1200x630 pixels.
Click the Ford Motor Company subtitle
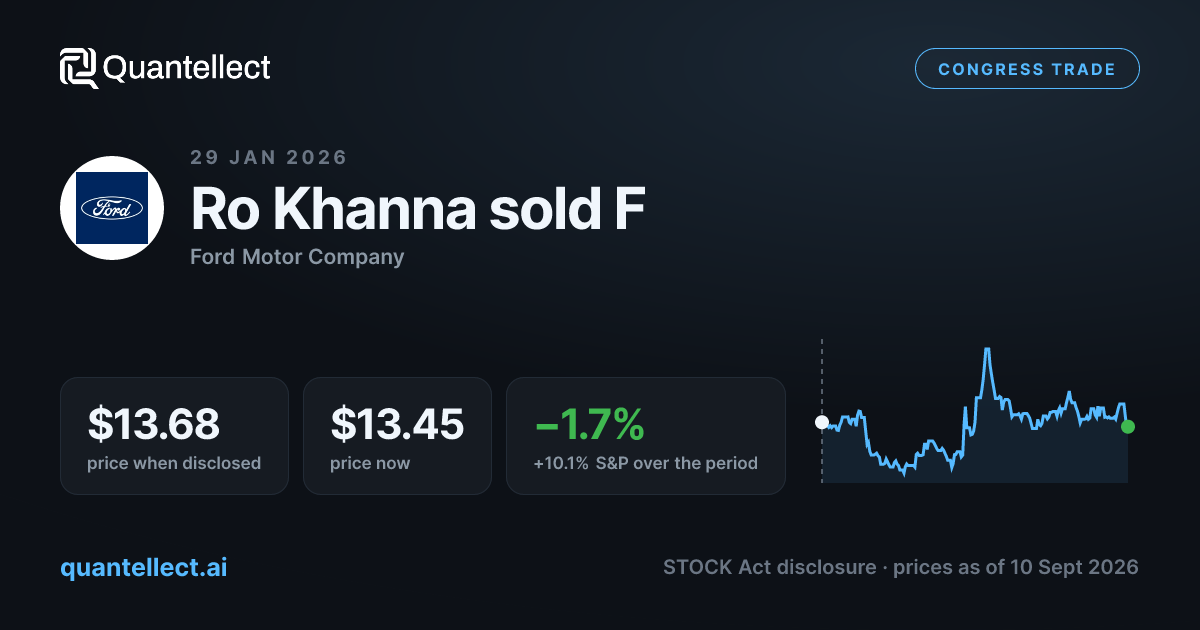pos(297,257)
